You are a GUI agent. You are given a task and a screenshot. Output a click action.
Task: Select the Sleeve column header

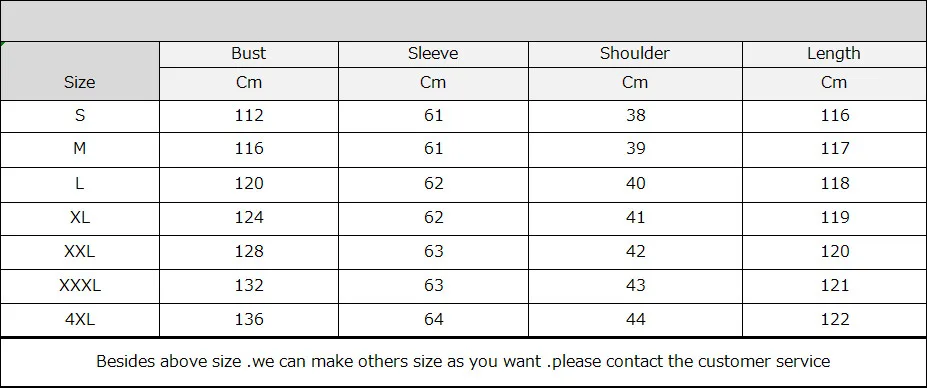click(x=433, y=53)
